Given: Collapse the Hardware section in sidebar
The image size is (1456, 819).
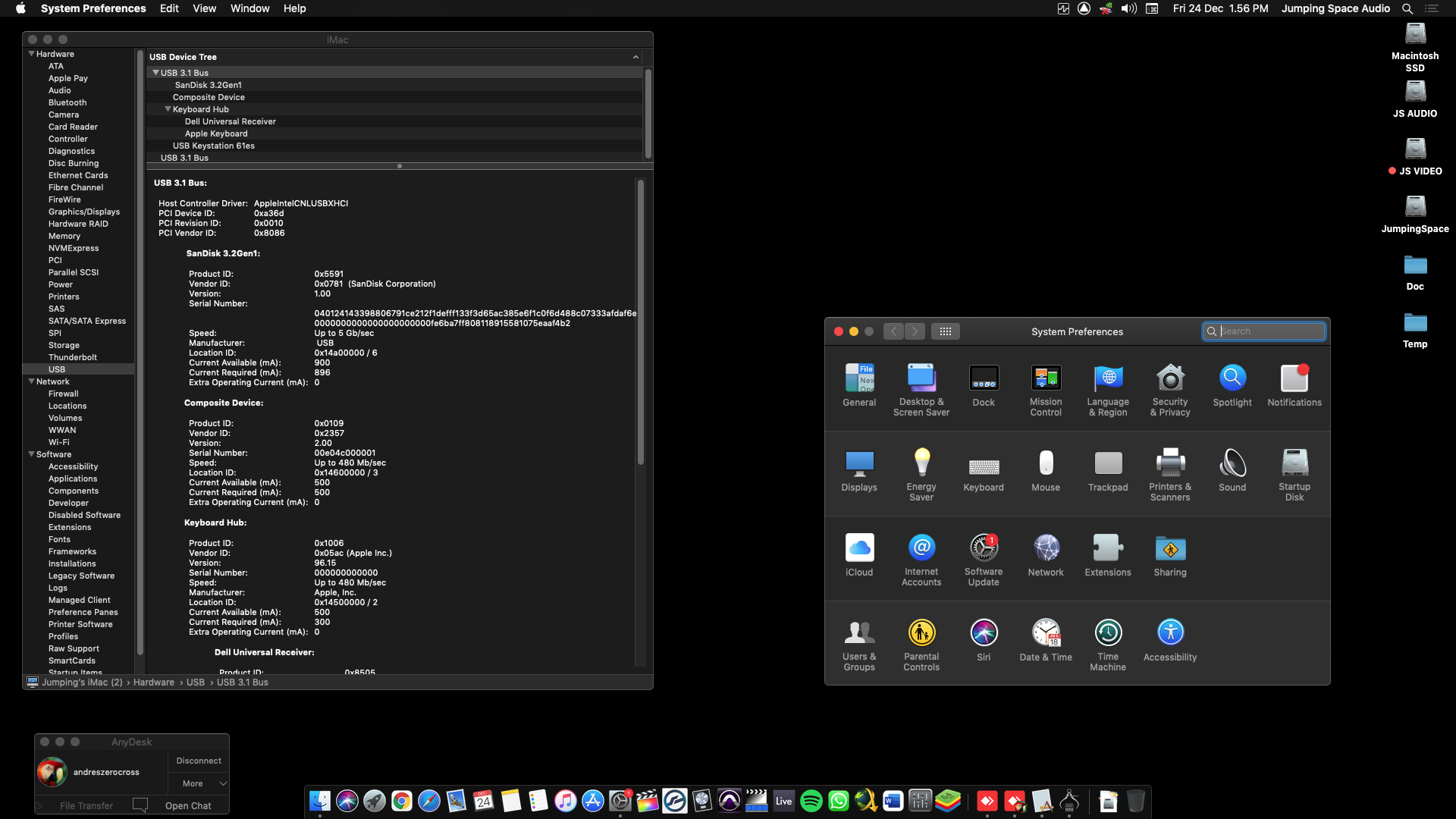Looking at the screenshot, I should pyautogui.click(x=31, y=53).
